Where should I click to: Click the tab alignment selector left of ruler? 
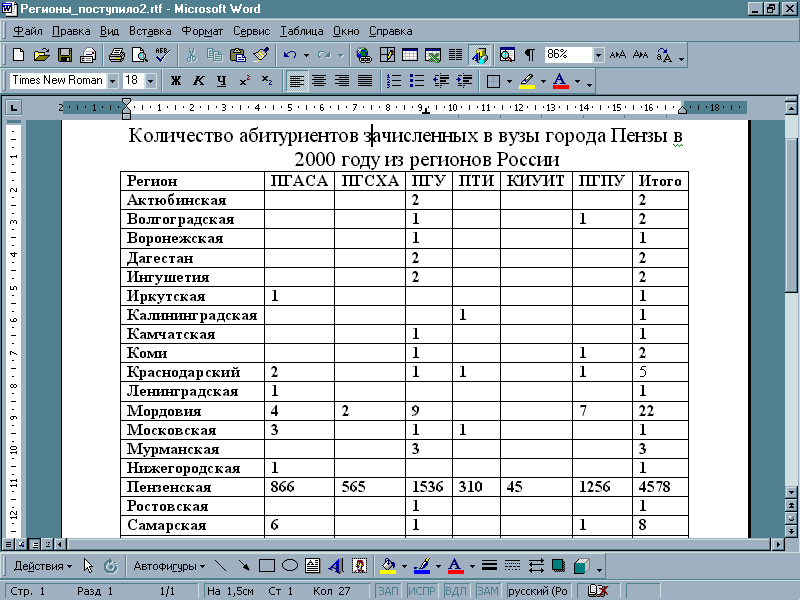[13, 108]
